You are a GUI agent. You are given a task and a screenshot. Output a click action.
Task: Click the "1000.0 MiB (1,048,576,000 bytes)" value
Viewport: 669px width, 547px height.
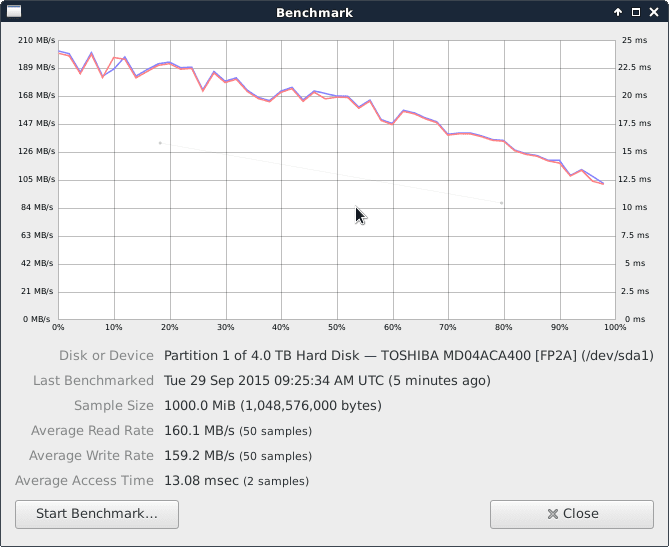[x=273, y=405]
